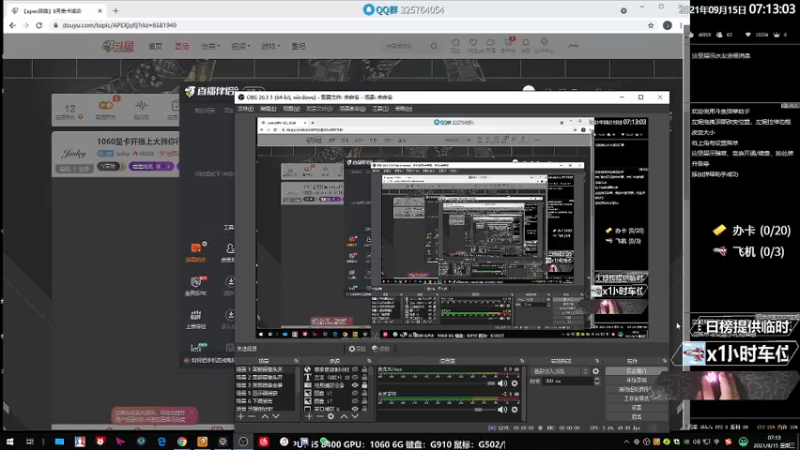Expand Douyu 分类 dropdown
Viewport: 800px width, 450px height.
point(210,46)
